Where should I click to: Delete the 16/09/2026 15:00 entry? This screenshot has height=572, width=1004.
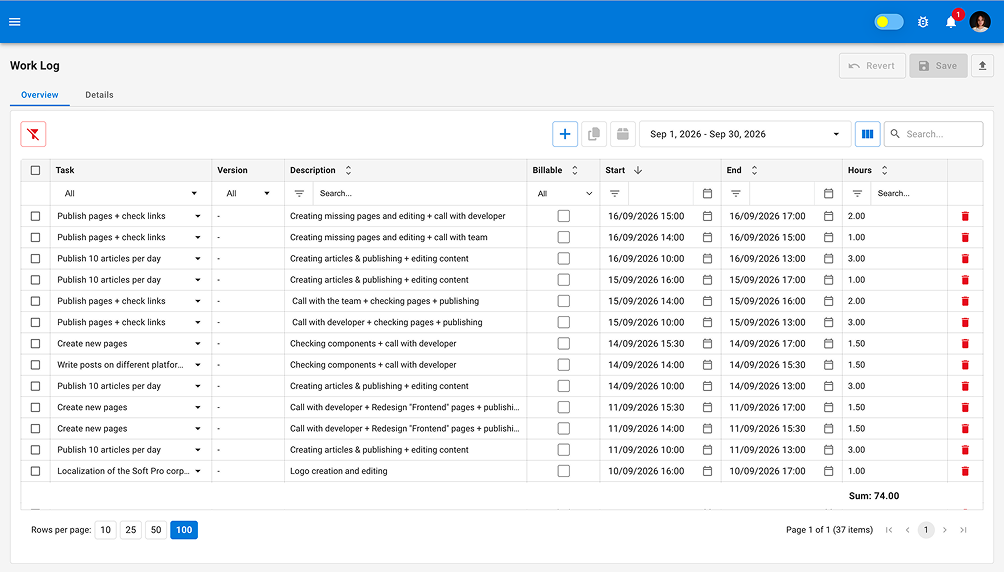tap(965, 217)
